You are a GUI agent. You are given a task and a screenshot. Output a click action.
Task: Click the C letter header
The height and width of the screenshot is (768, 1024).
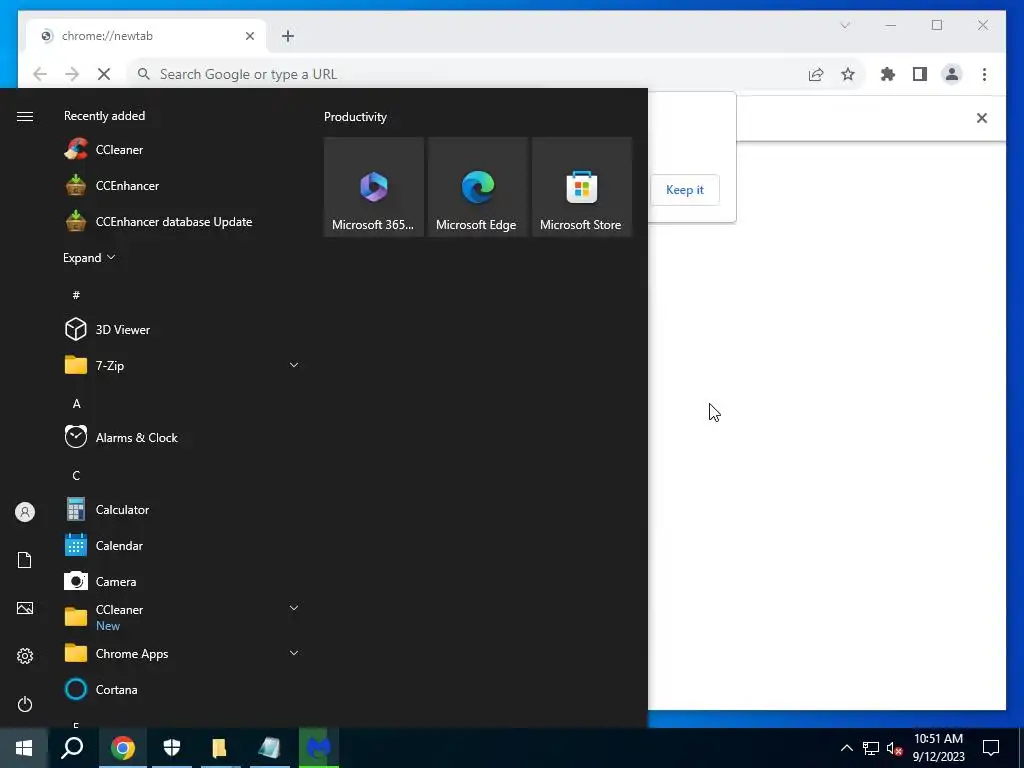coord(76,475)
